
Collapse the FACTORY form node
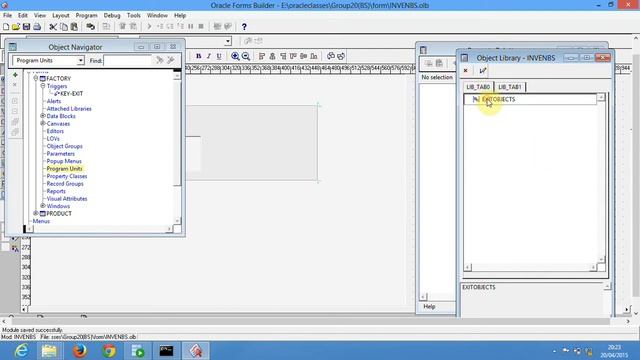(36, 78)
